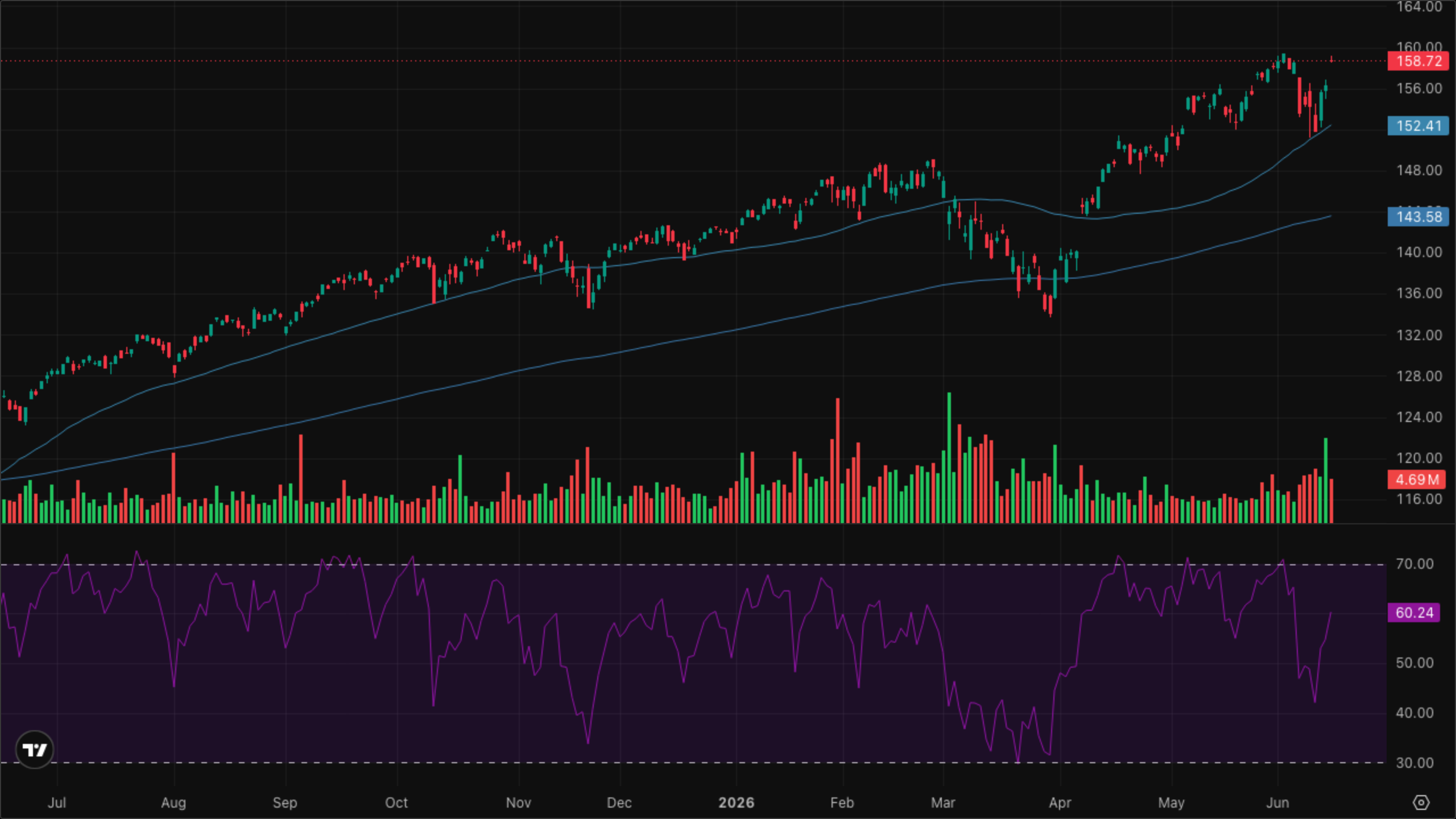Click the Jun time axis label
Screen dimensions: 1456x819
[x=1277, y=803]
